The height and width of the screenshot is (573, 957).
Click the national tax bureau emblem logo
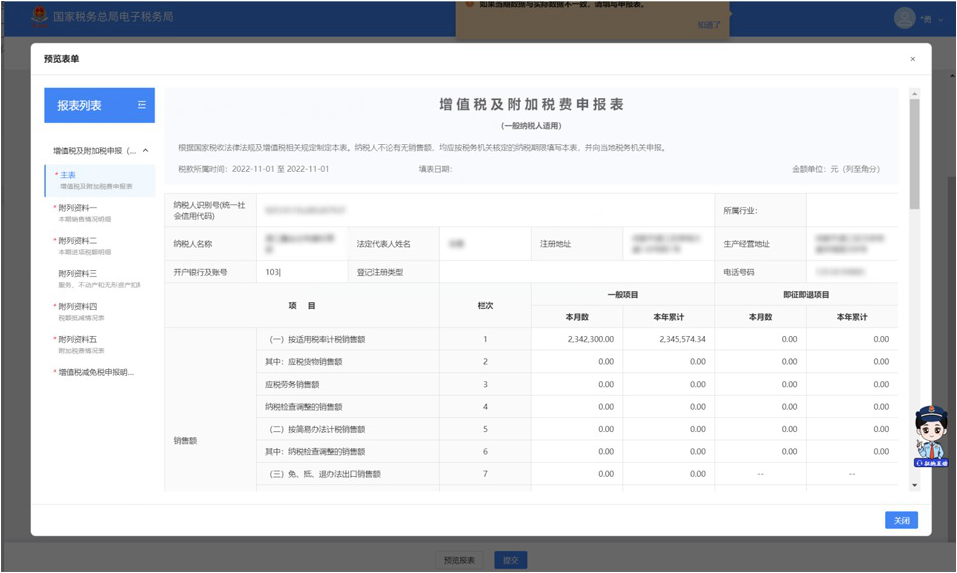[x=39, y=17]
